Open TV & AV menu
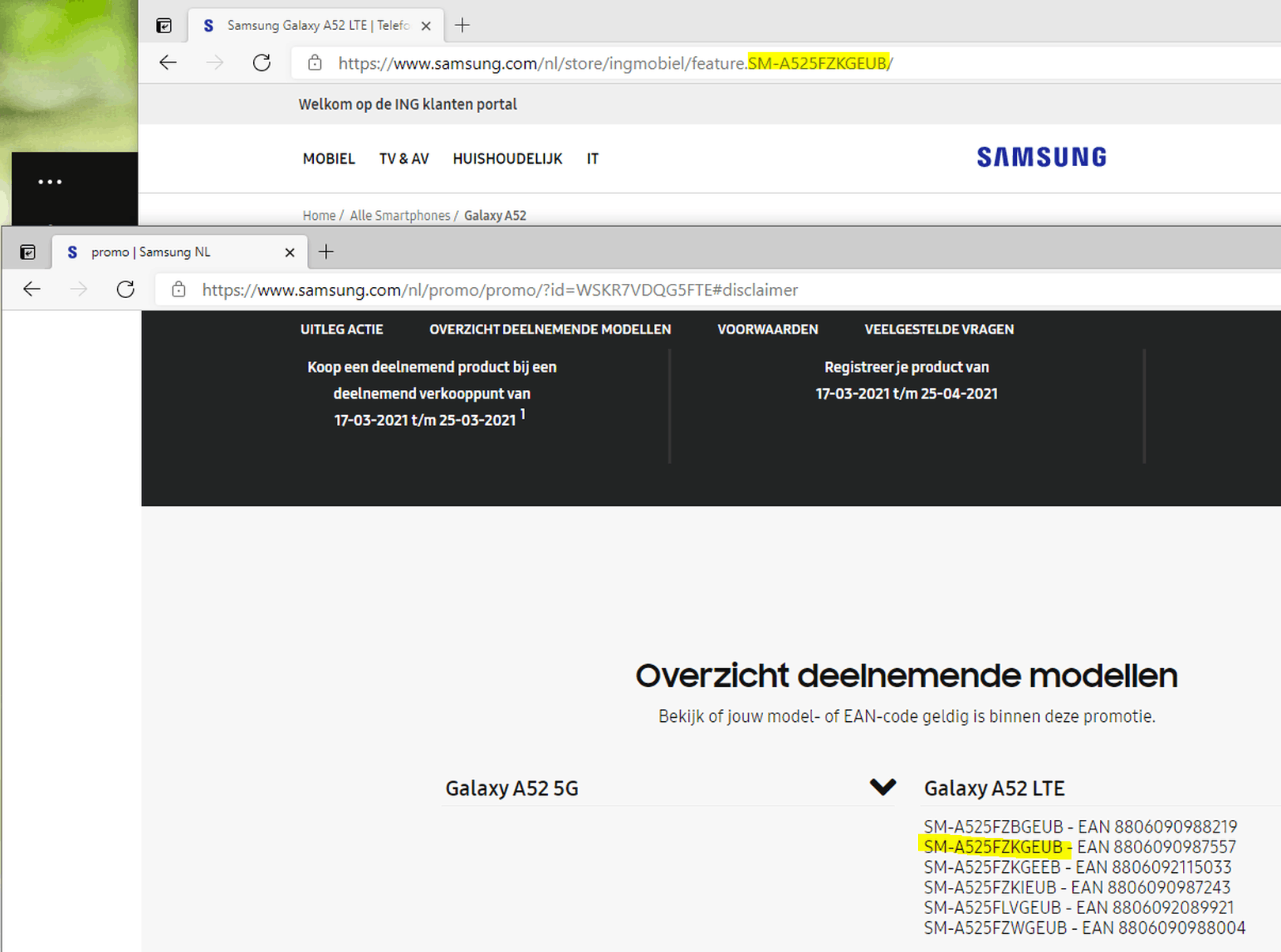 (x=404, y=159)
